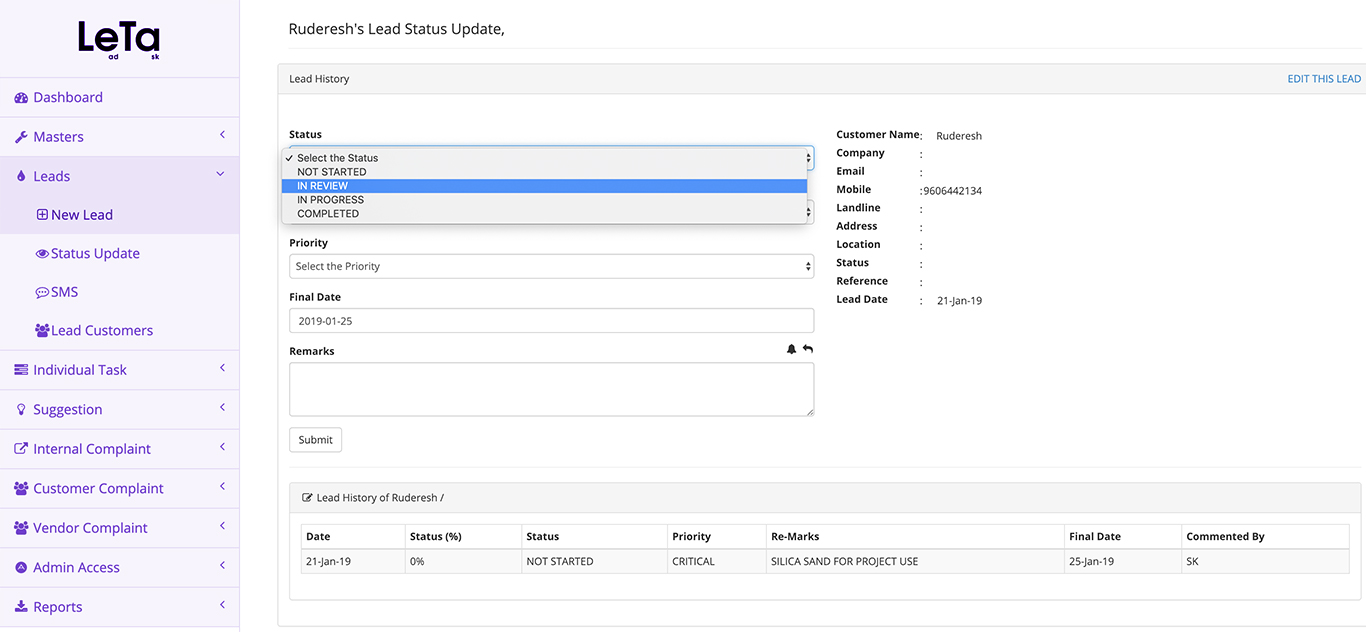Open the Status Update page
Viewport: 1366px width, 632px height.
[95, 253]
